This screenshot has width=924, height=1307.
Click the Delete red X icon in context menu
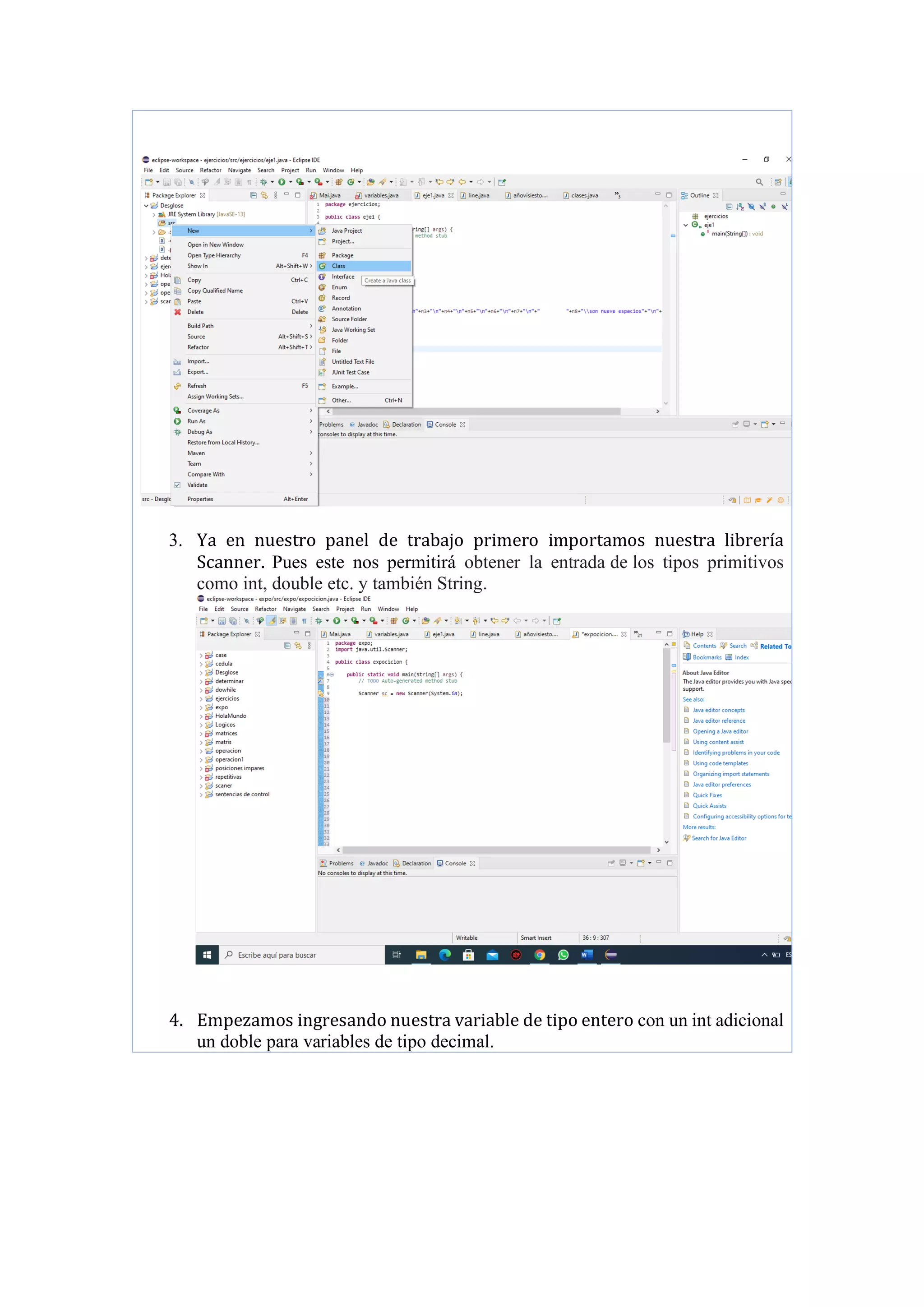[x=178, y=312]
